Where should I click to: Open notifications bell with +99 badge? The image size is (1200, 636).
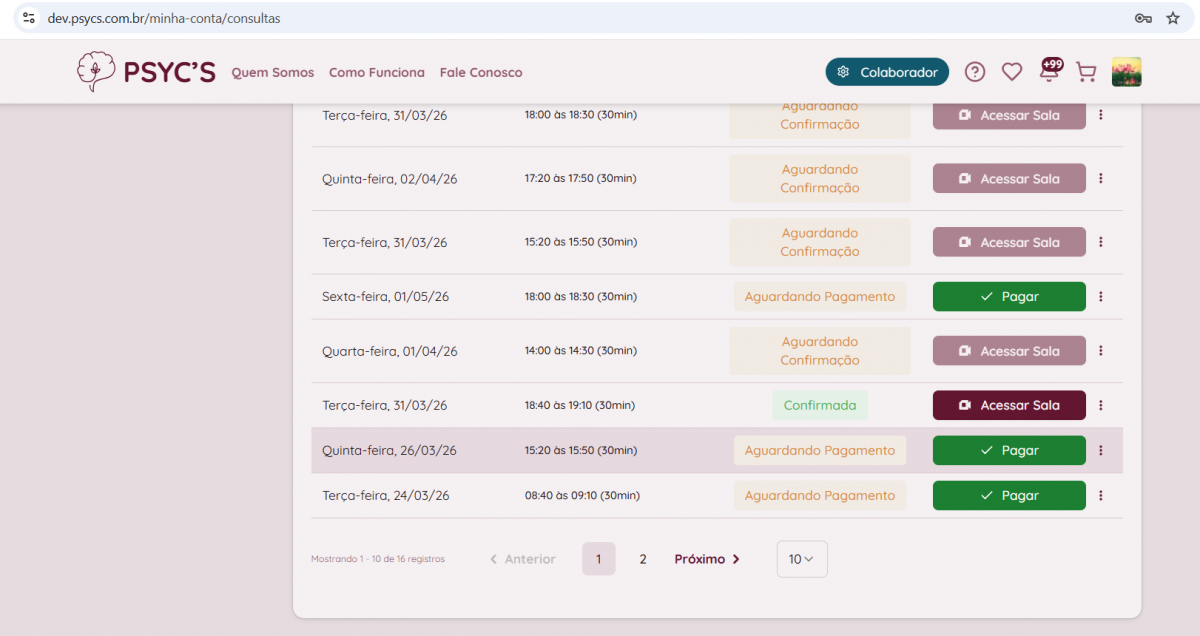tap(1049, 71)
